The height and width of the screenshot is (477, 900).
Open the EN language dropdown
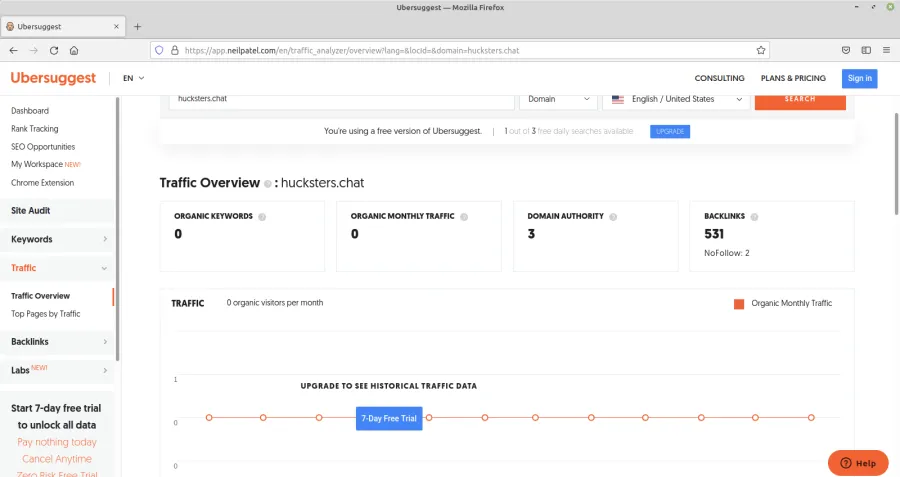point(133,78)
